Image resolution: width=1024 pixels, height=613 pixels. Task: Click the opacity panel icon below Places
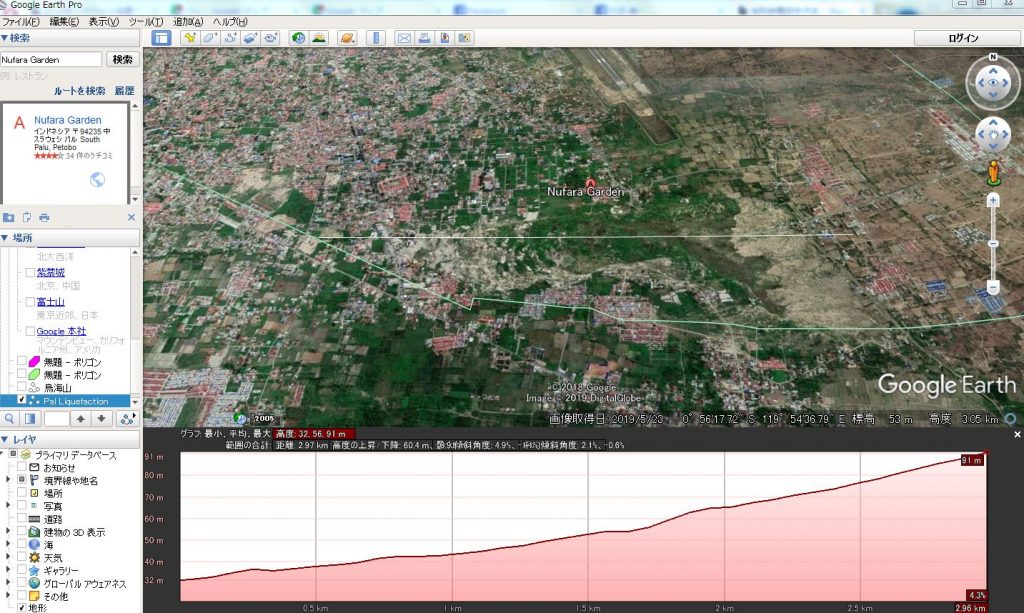(30, 418)
